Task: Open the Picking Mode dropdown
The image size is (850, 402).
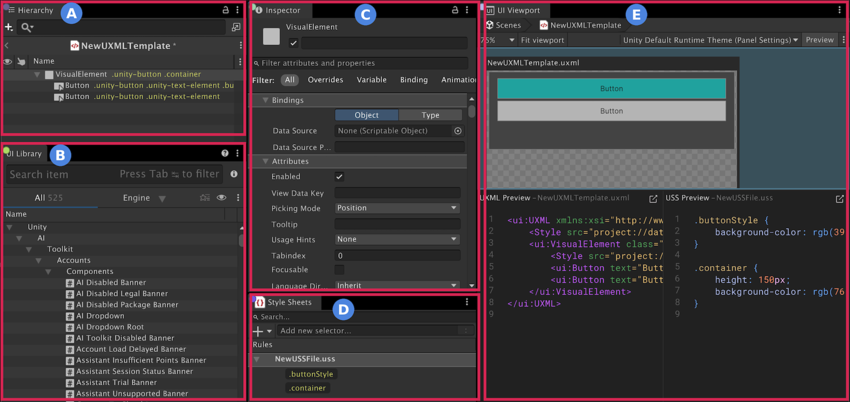Action: click(397, 208)
